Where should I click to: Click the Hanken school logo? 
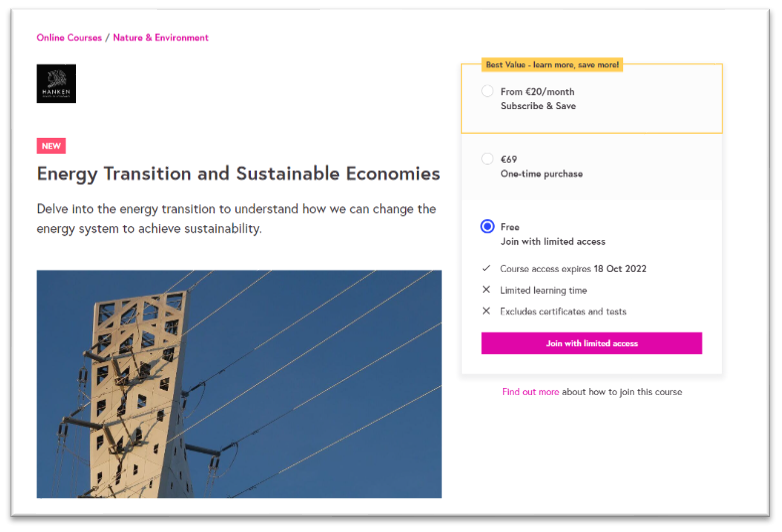point(56,84)
